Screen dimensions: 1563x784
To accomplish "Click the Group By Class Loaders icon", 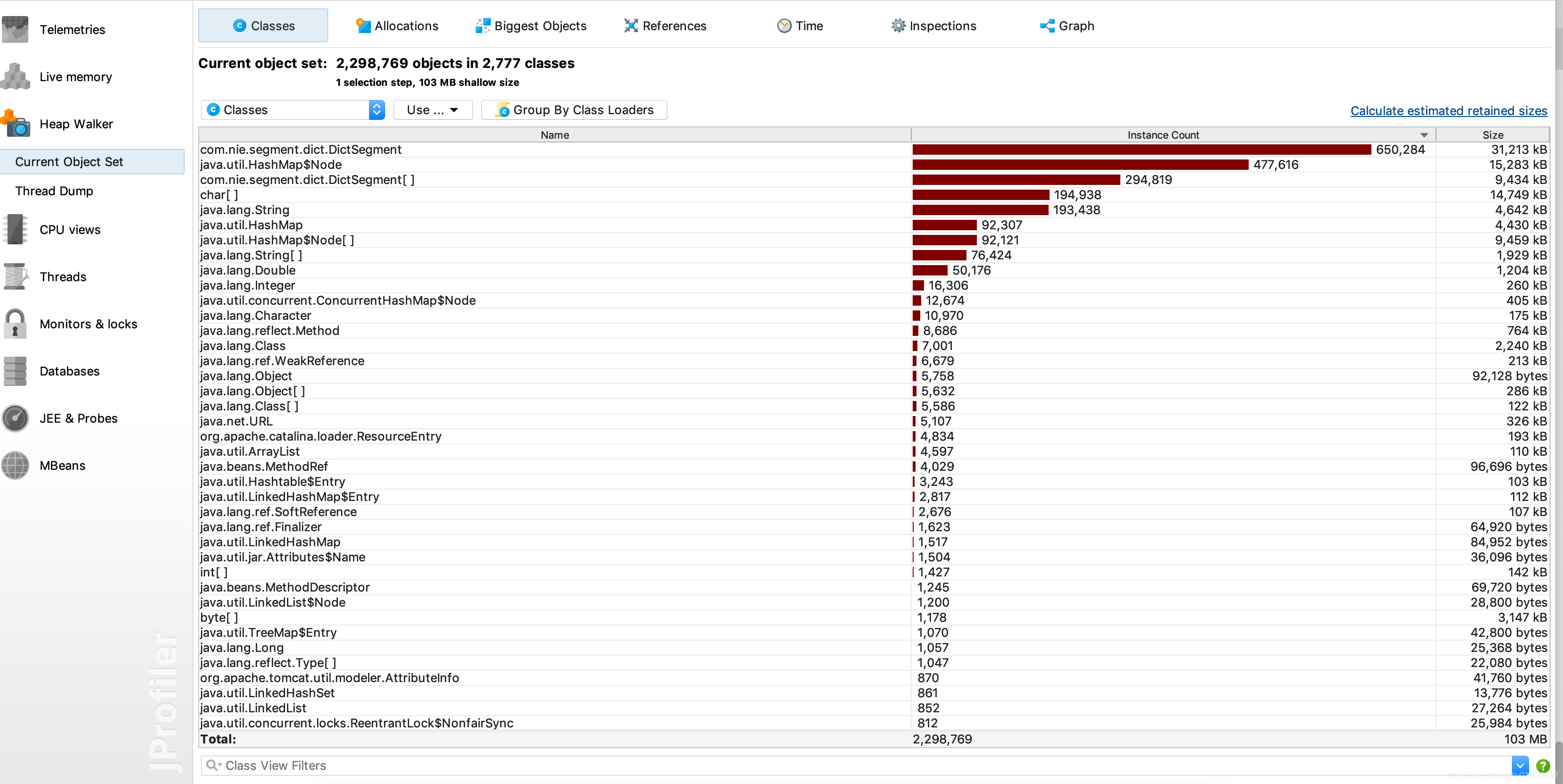I will [x=503, y=110].
